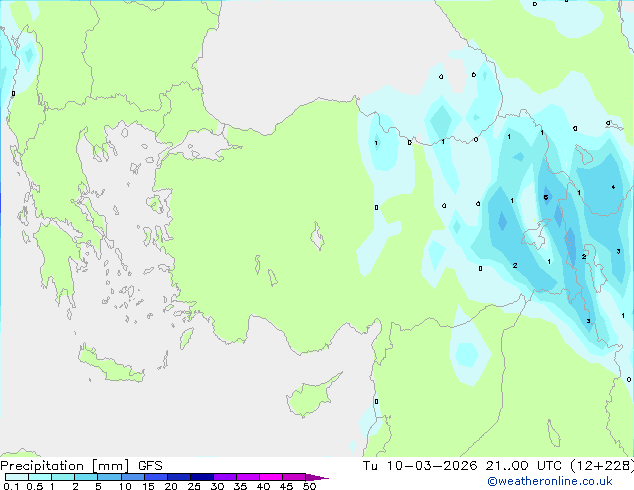
Task: Click the '30' legend scale label
Action: point(217,486)
